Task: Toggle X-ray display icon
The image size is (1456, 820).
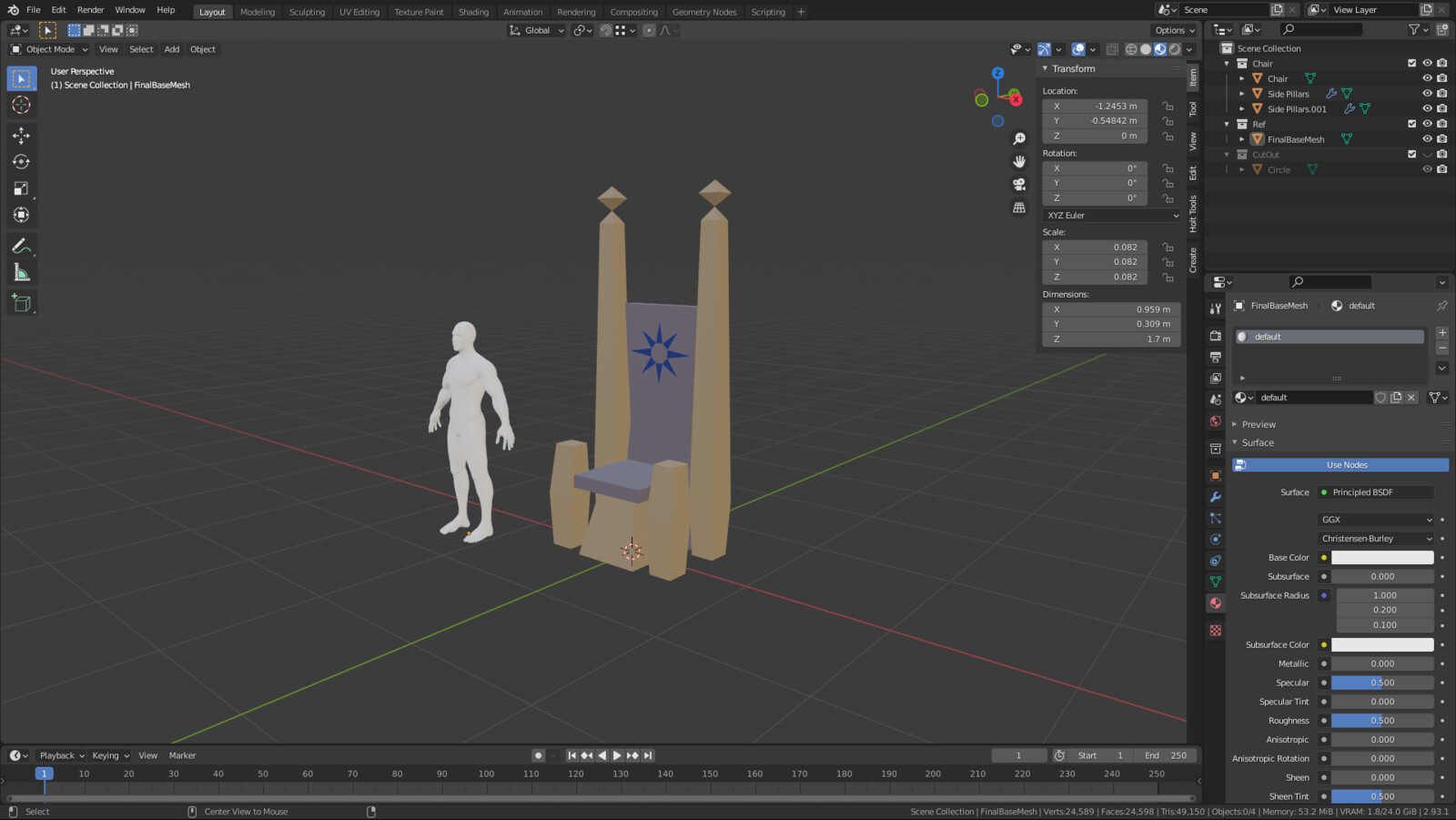Action: [x=1112, y=49]
